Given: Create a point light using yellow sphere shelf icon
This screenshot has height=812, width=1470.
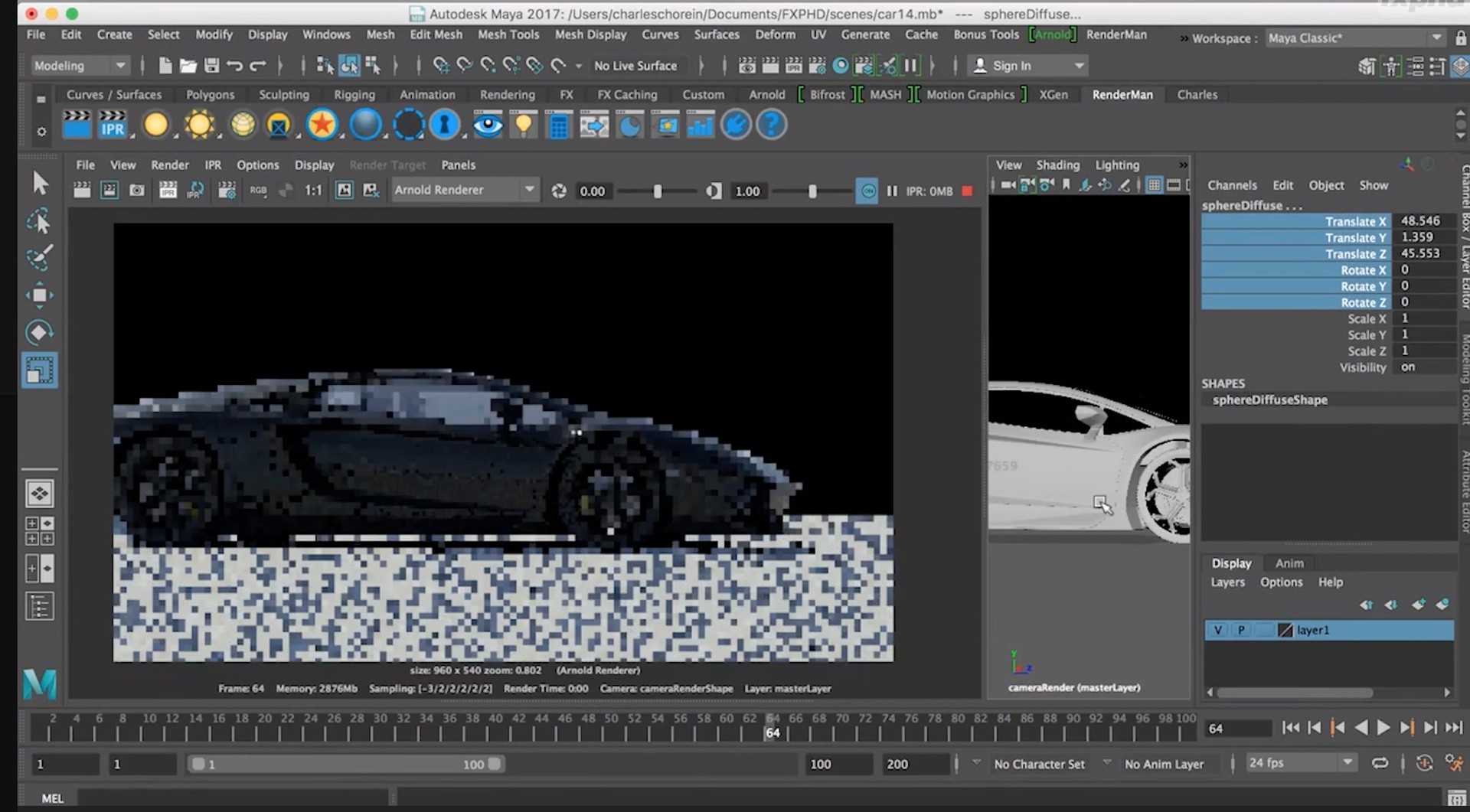Looking at the screenshot, I should (156, 125).
